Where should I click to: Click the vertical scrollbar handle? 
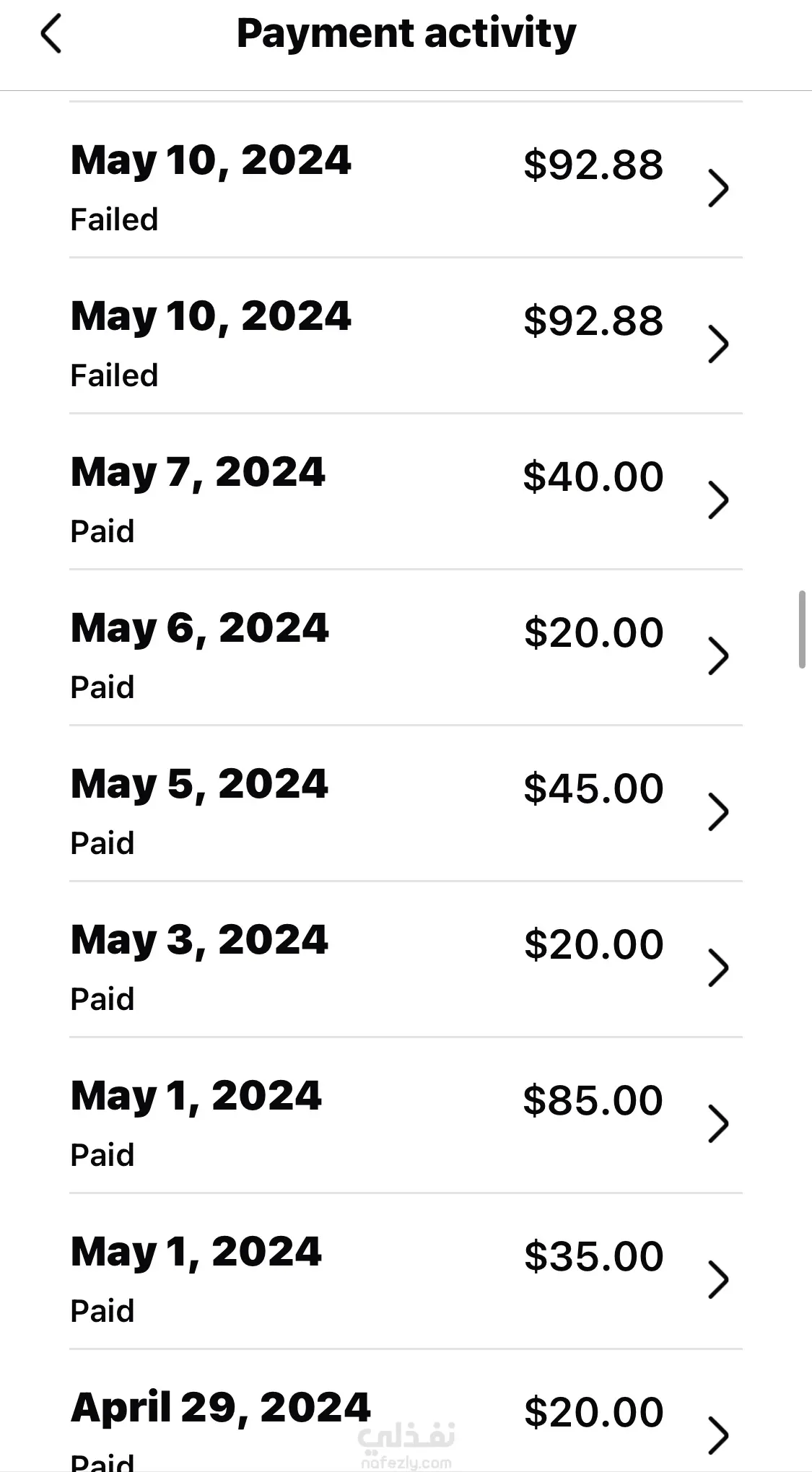[x=801, y=630]
